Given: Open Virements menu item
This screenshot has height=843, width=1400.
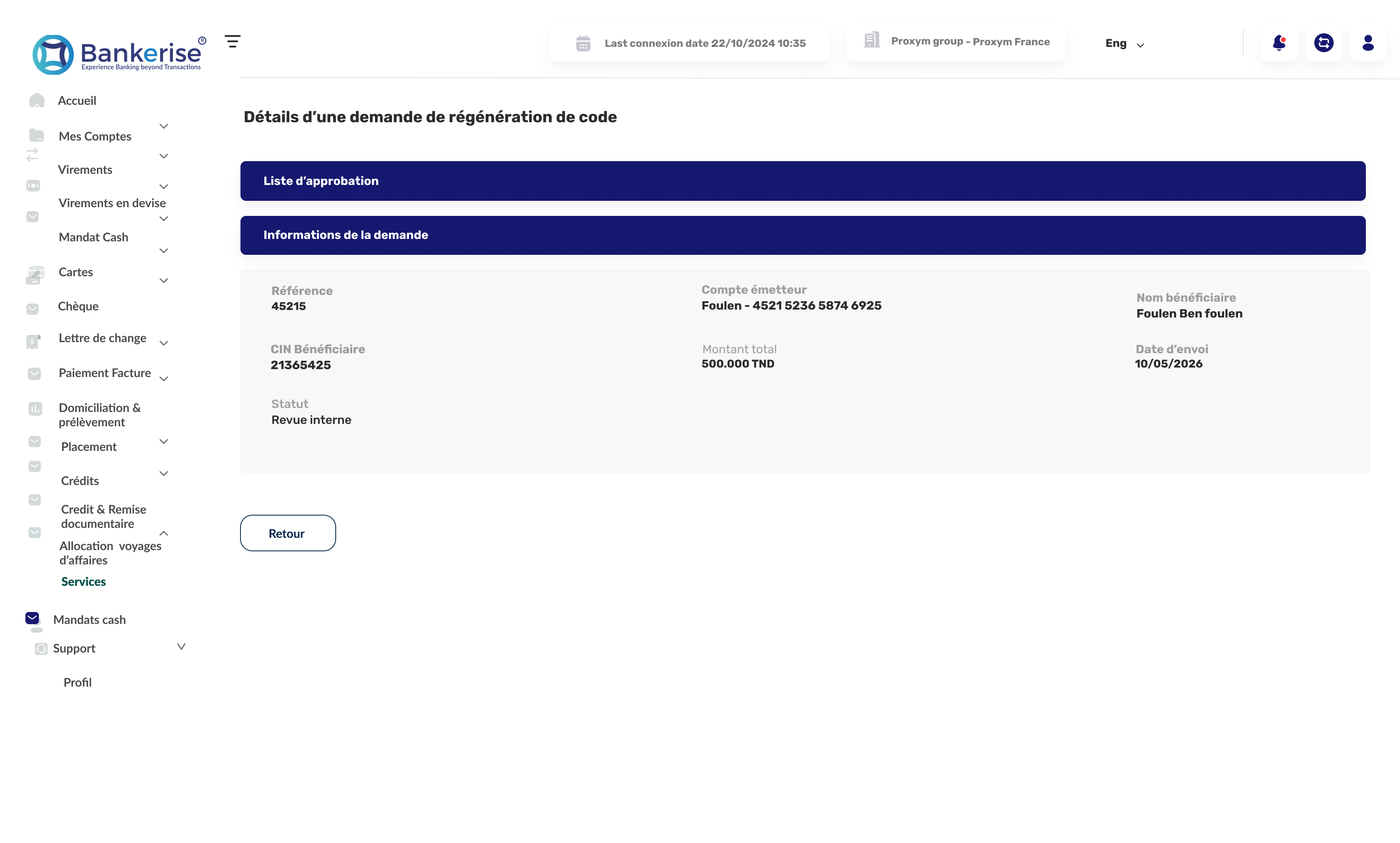Looking at the screenshot, I should tap(85, 170).
